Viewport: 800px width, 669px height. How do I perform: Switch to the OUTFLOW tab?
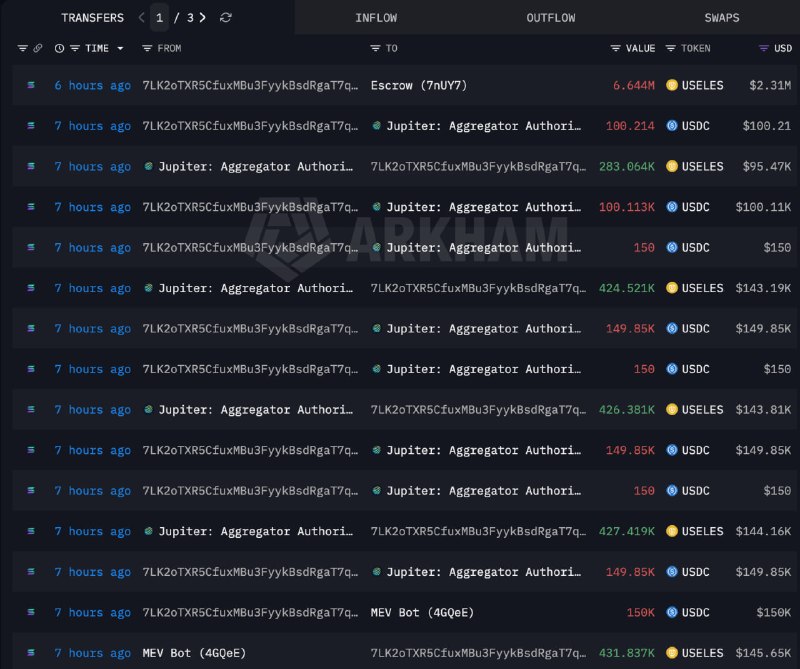tap(551, 18)
